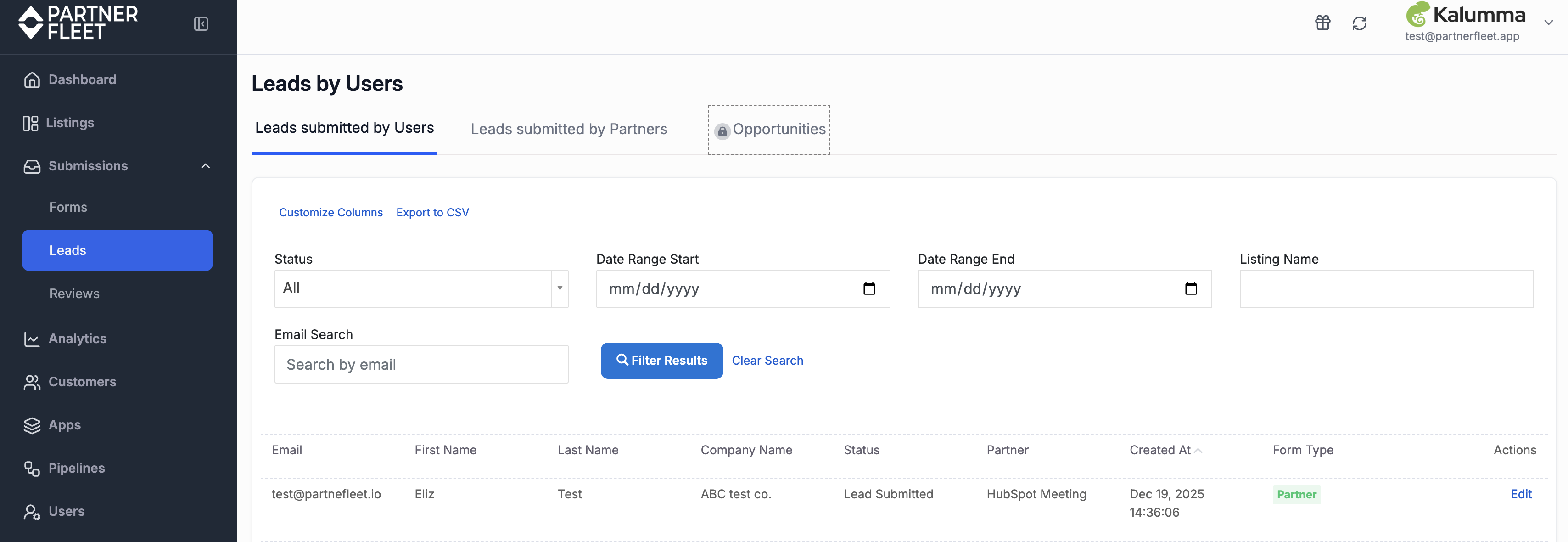Click HubSpot Meeting partner cell

(1036, 494)
